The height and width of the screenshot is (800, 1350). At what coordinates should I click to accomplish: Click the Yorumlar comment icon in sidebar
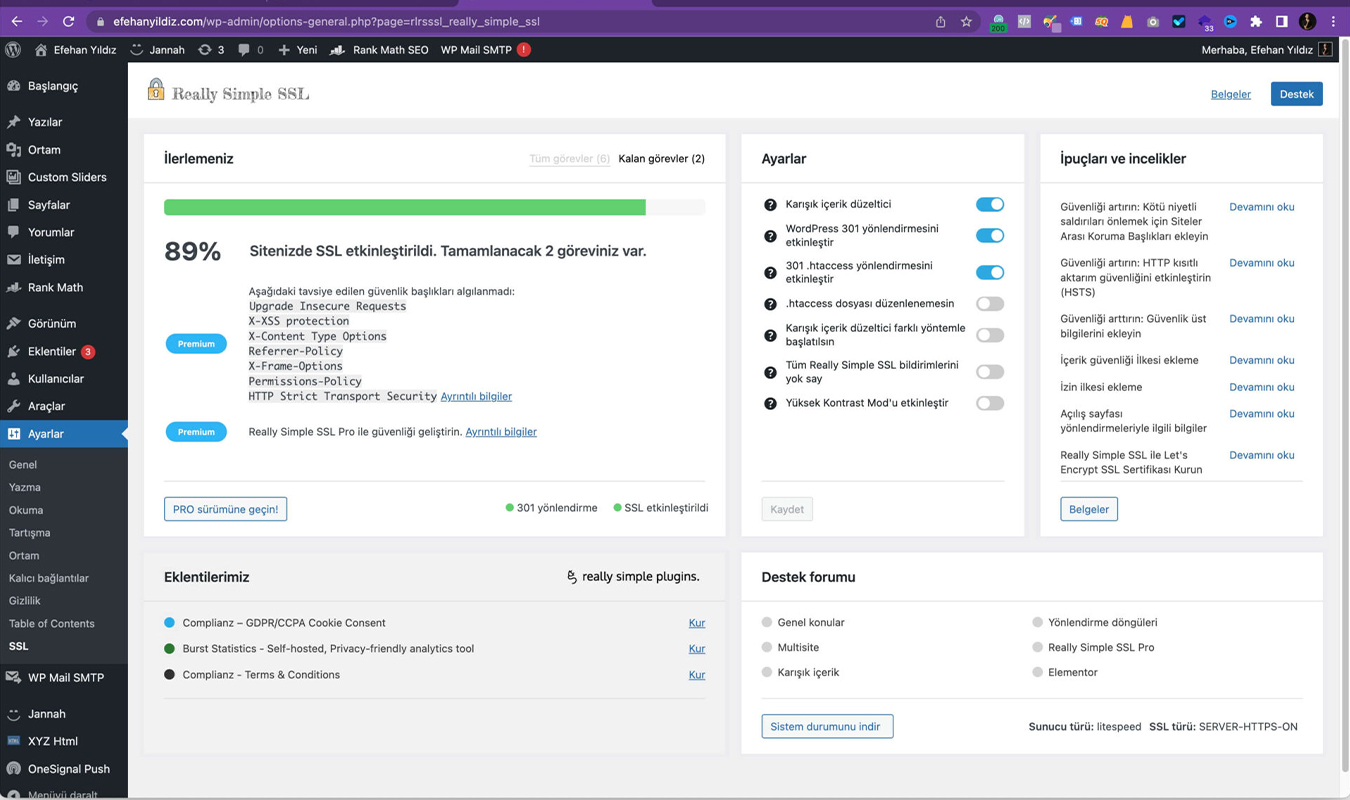[14, 232]
